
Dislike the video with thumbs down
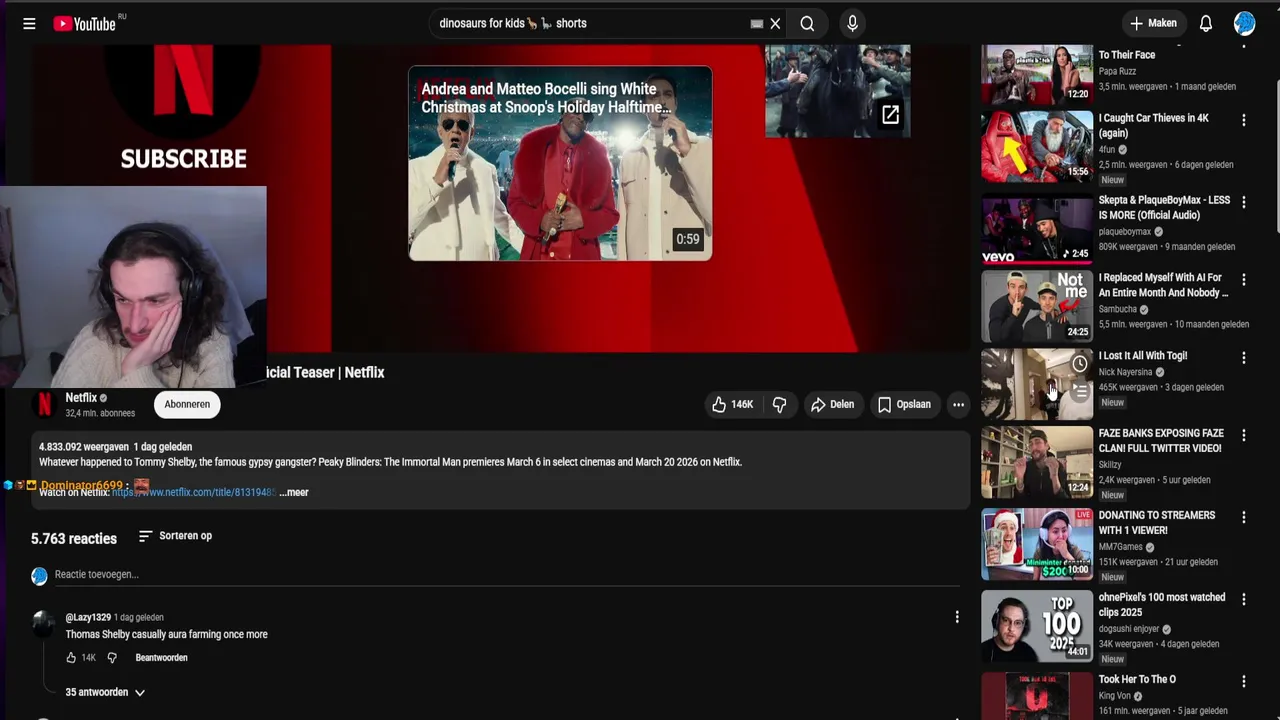(x=779, y=404)
